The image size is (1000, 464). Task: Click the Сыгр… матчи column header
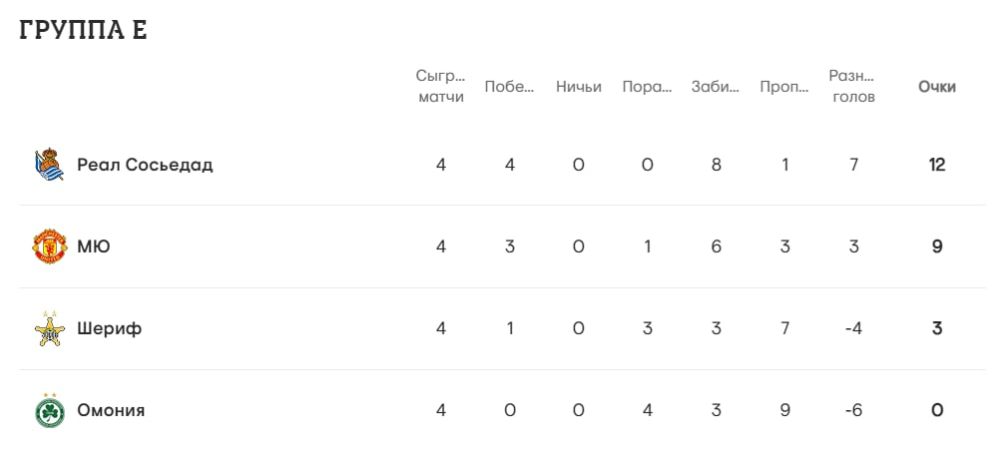coord(441,87)
